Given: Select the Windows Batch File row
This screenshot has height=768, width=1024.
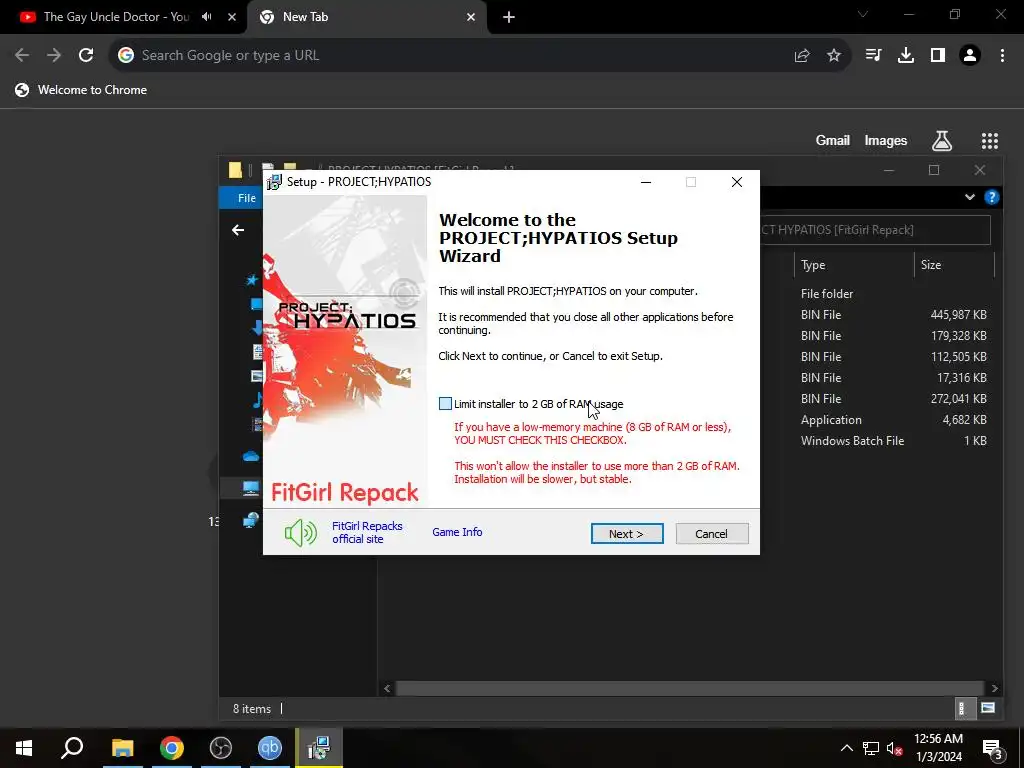Looking at the screenshot, I should [x=893, y=441].
